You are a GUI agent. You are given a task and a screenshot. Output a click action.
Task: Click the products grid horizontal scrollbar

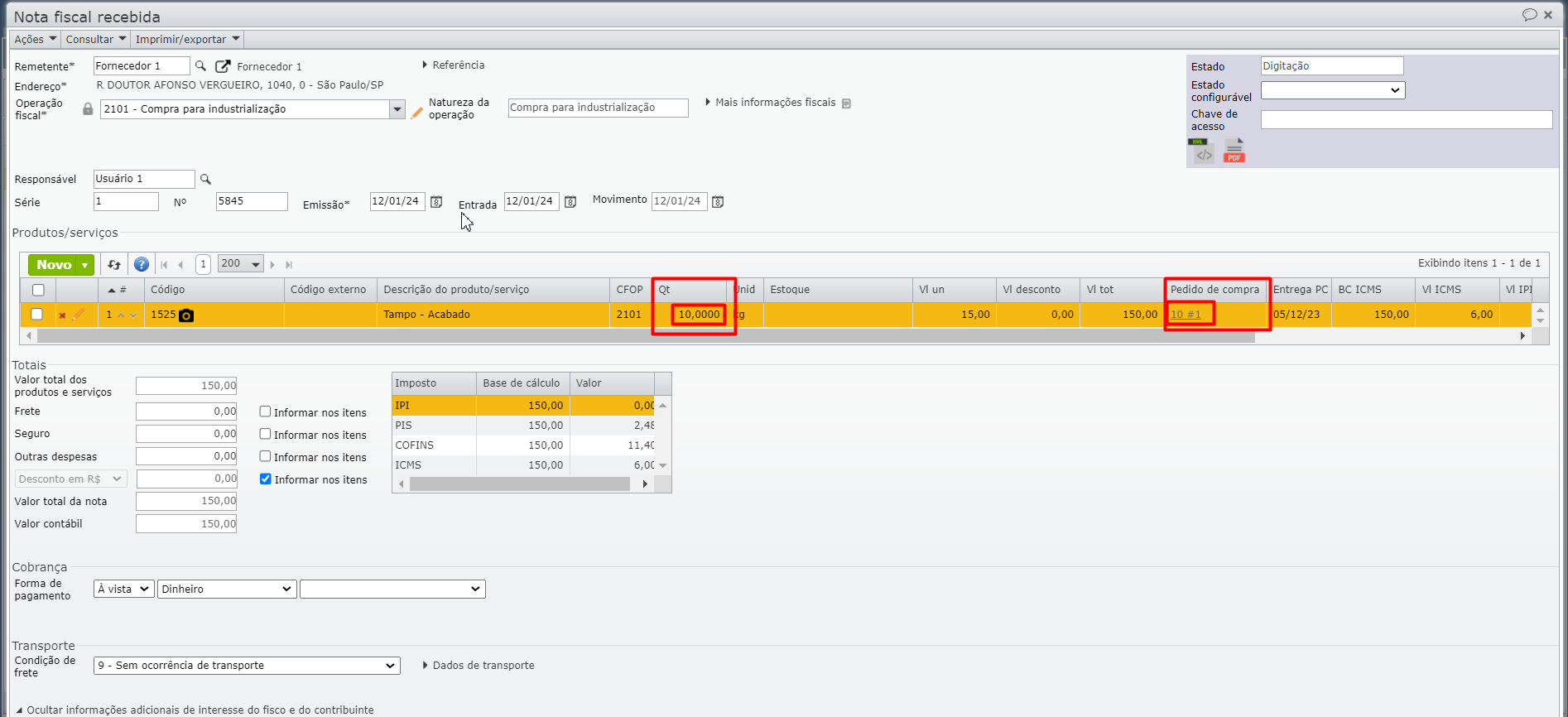click(x=646, y=336)
